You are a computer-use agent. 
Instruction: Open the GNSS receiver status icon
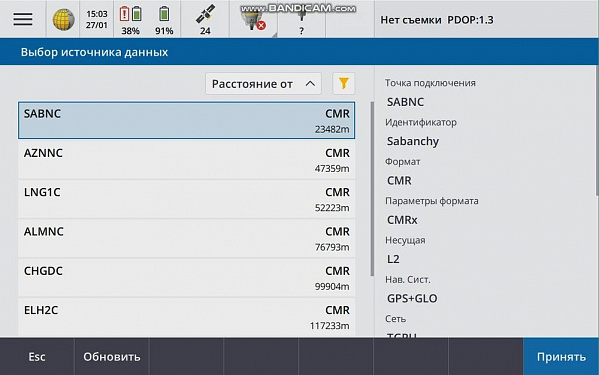[253, 20]
